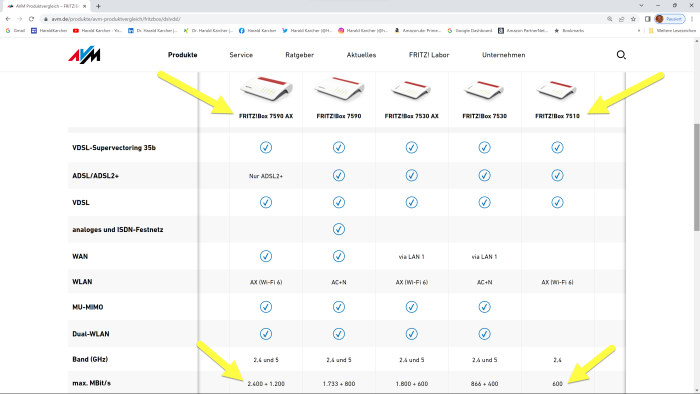Open the HaraldKarcher bookmark
The image size is (700, 394).
(x=49, y=31)
